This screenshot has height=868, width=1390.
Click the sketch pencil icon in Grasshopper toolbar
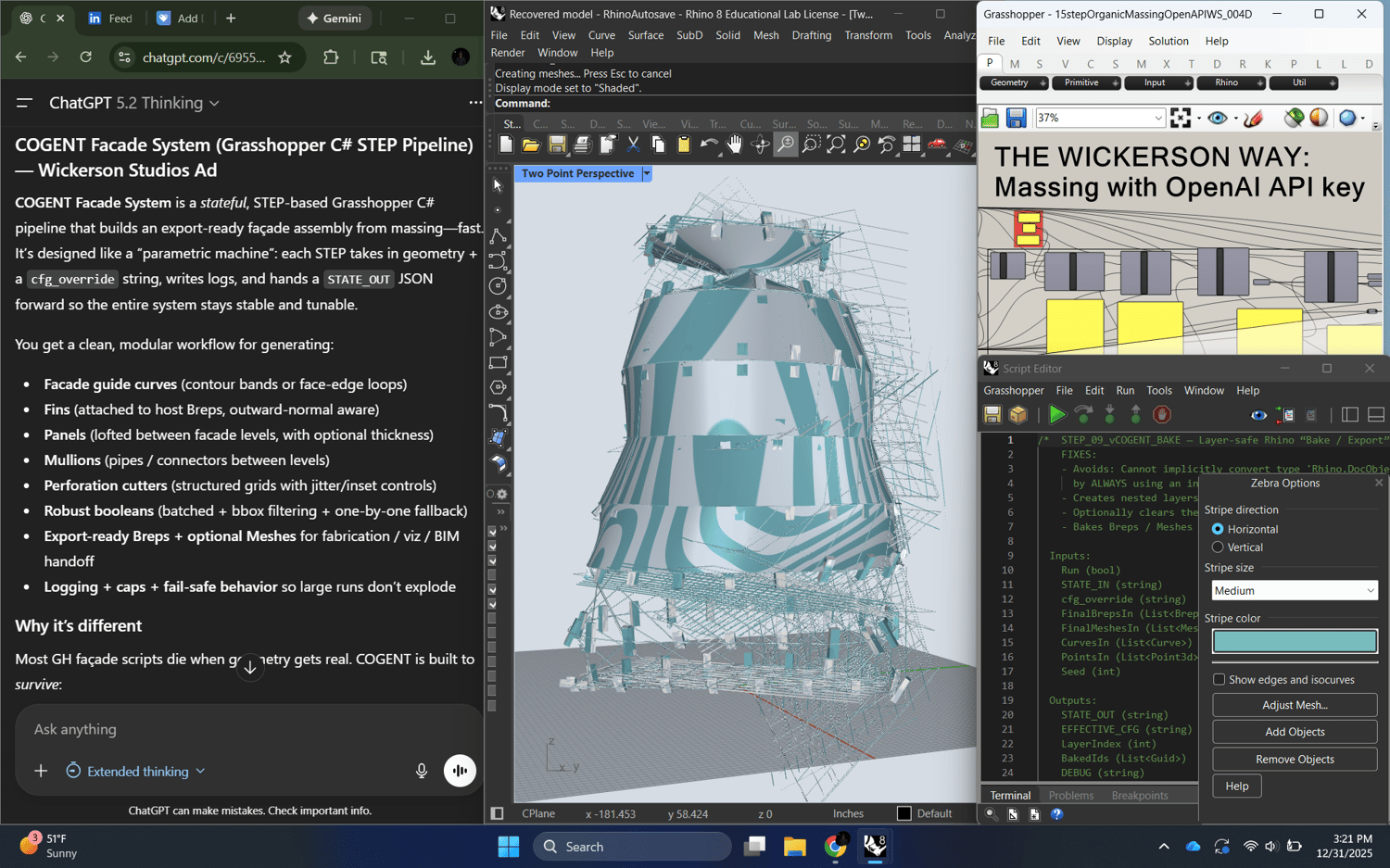(x=1253, y=118)
